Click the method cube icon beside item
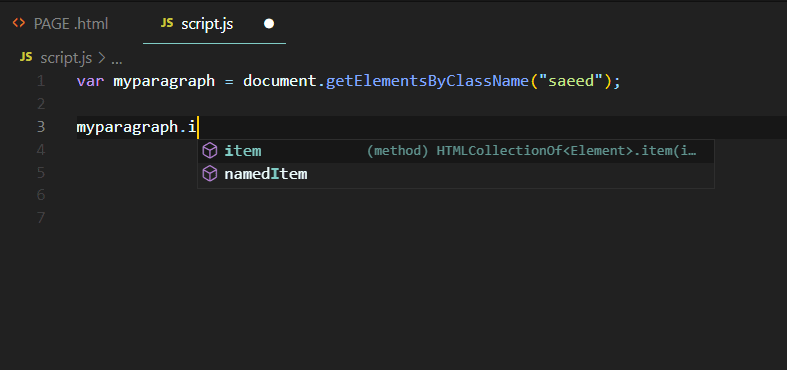The image size is (787, 370). (209, 151)
